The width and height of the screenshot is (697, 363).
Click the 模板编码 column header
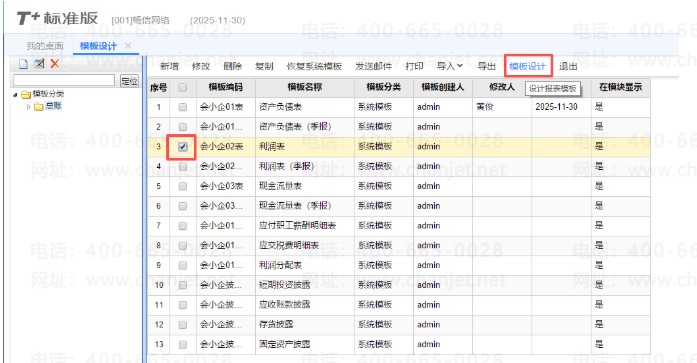[226, 87]
